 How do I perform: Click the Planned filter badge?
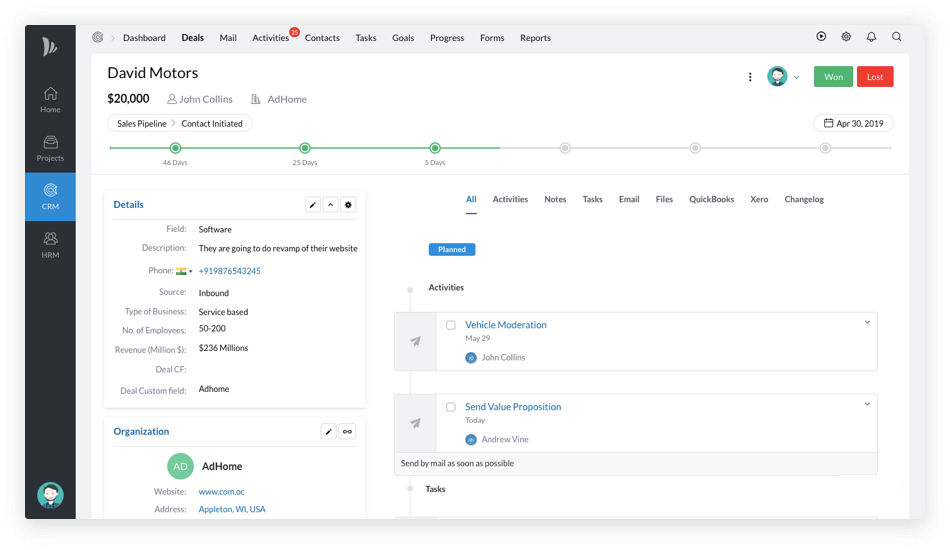point(452,250)
